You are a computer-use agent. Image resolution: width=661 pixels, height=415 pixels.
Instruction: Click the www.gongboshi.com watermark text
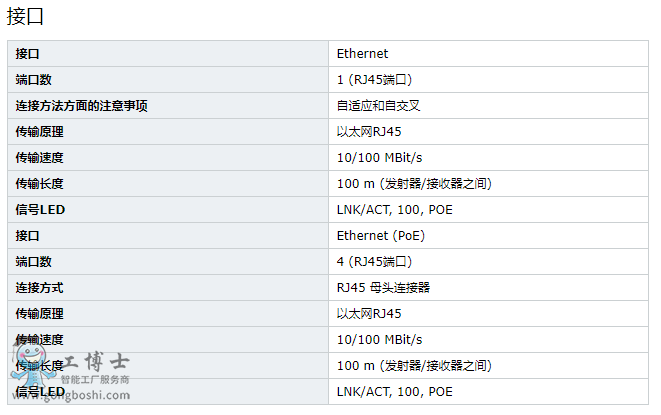71,395
